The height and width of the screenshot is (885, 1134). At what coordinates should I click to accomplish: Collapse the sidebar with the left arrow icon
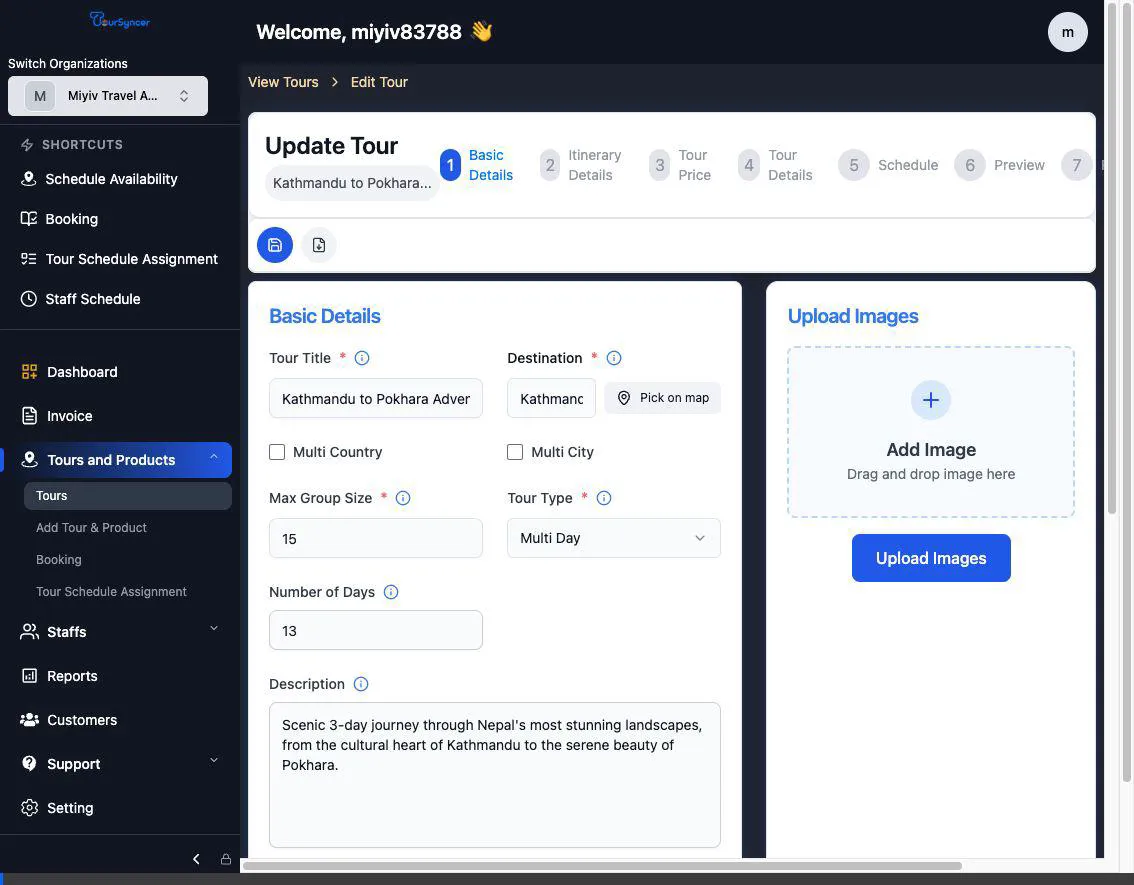click(x=196, y=859)
